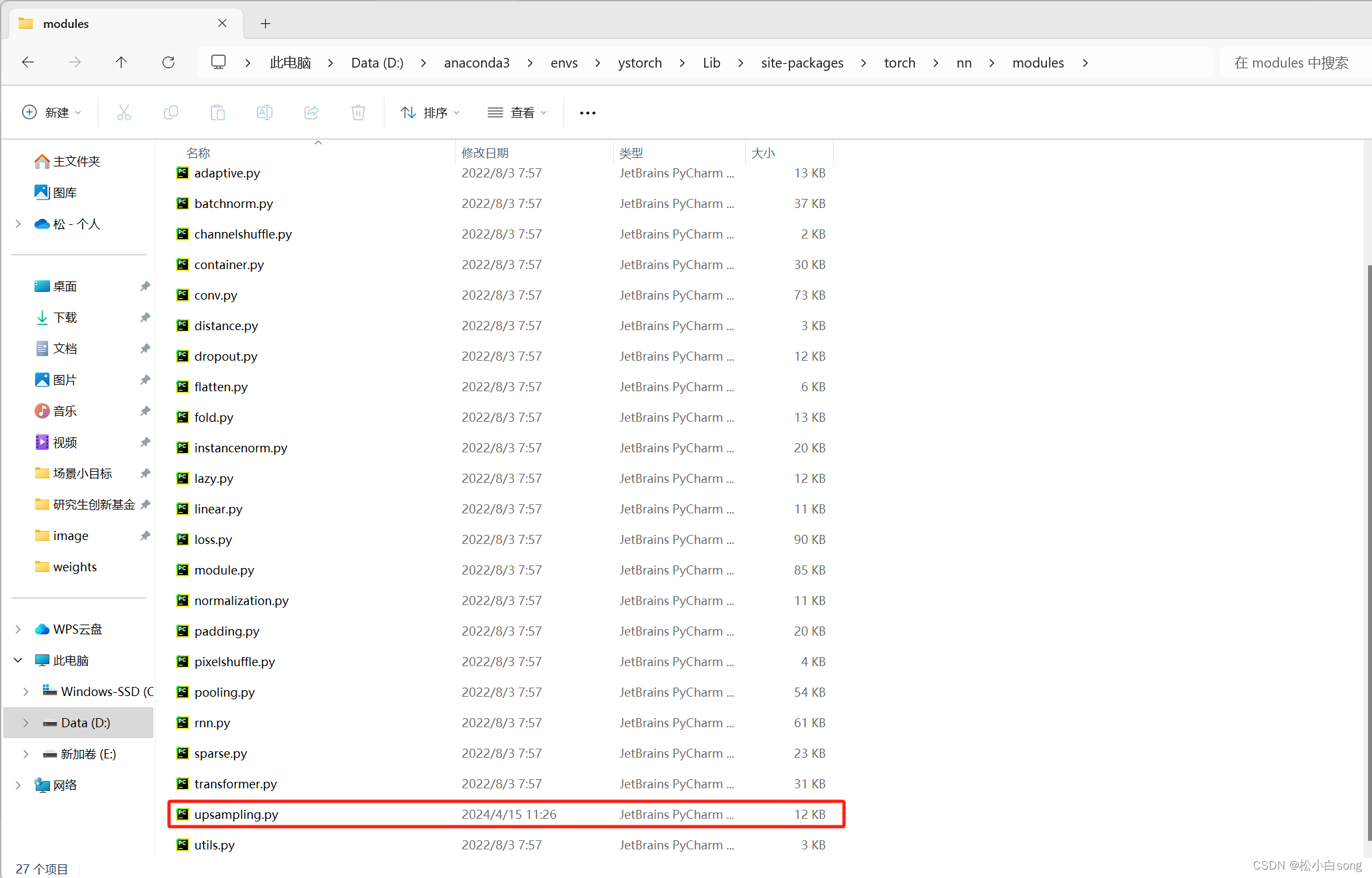
Task: Go up one folder level with the up arrow
Action: (x=121, y=62)
